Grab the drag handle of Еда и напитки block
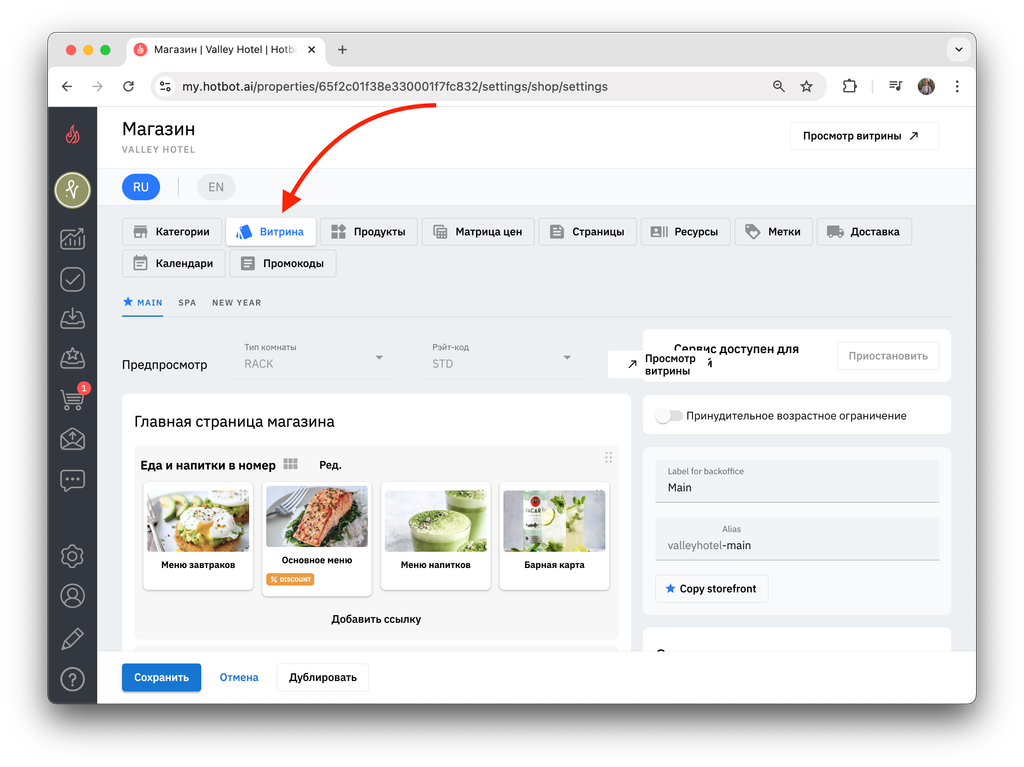Screen dimensions: 1024x767 coord(608,457)
